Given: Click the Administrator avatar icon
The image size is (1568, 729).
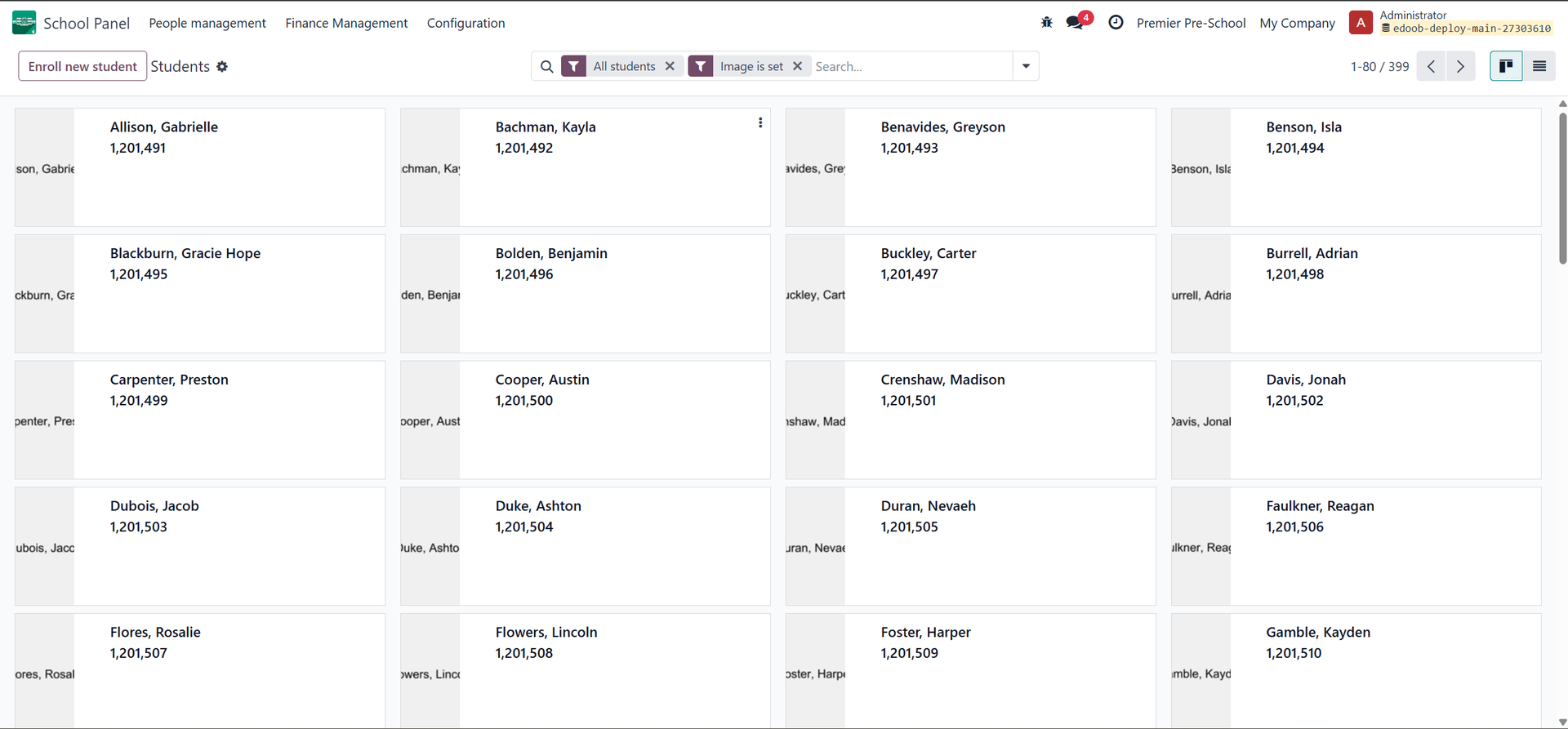Looking at the screenshot, I should pyautogui.click(x=1361, y=23).
